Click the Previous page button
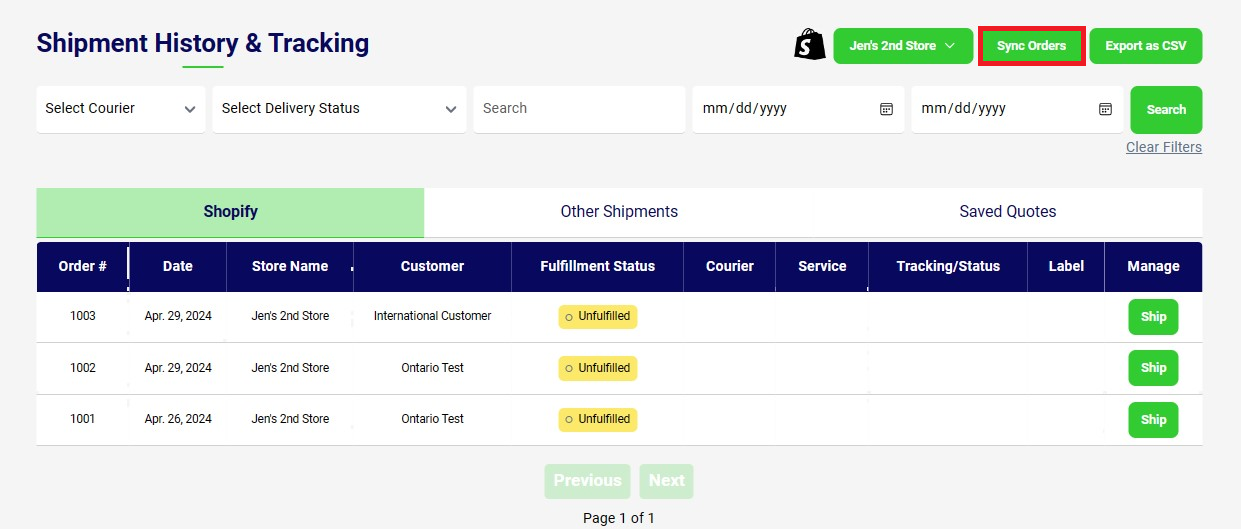Viewport: 1241px width, 529px height. (587, 481)
